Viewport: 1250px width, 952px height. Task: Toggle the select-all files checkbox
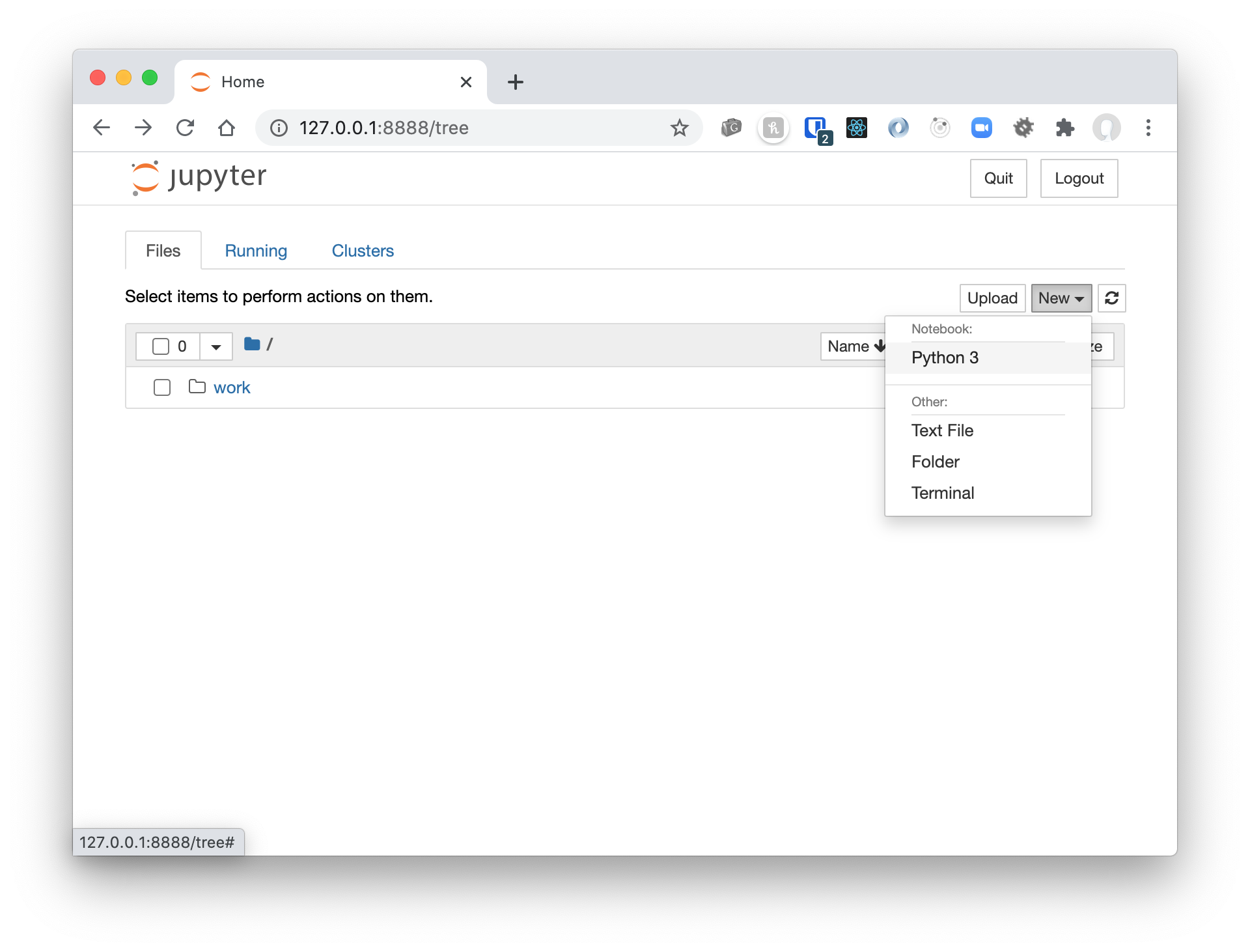click(x=161, y=346)
